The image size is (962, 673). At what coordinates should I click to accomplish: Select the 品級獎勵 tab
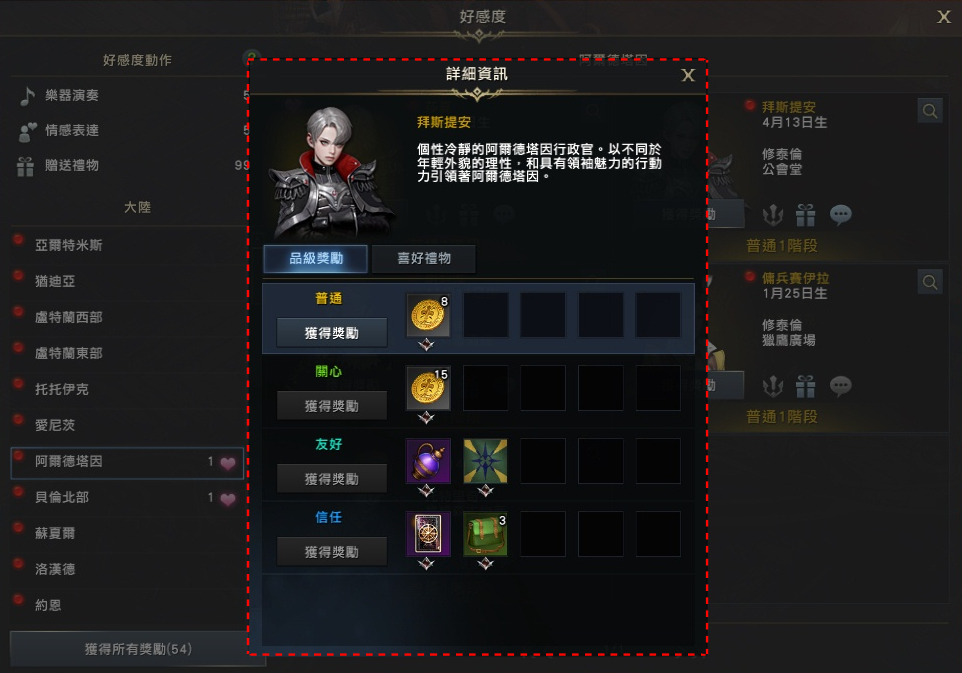coord(316,258)
